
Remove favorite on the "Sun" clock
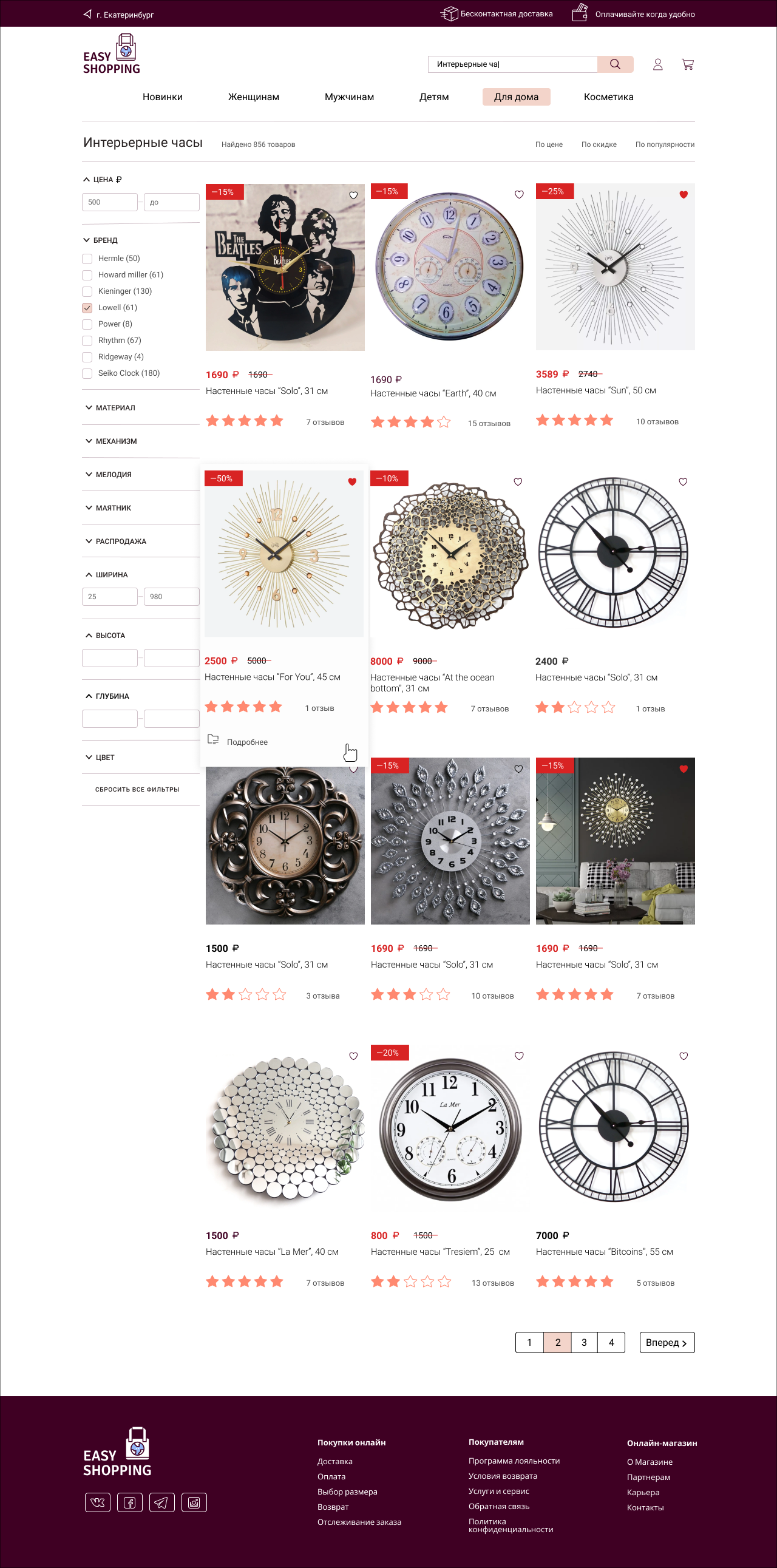click(x=684, y=195)
